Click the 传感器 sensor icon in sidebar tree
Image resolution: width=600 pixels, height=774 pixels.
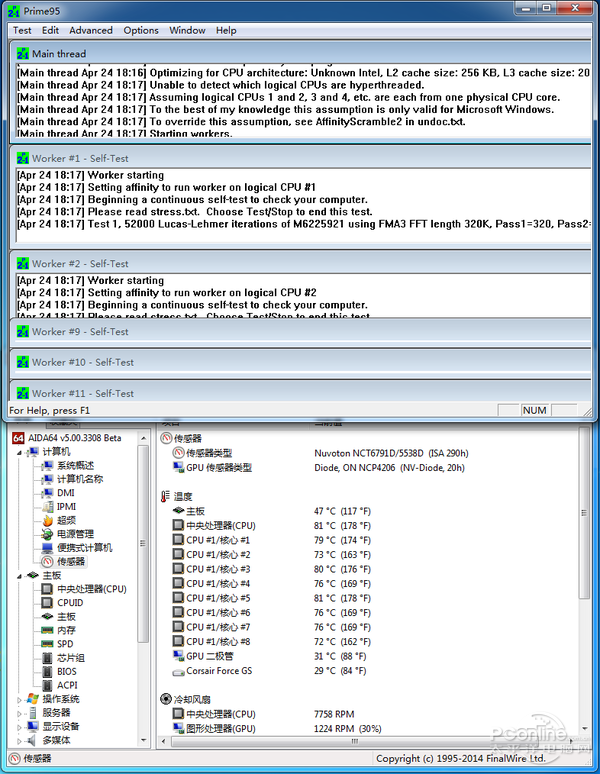[x=47, y=561]
